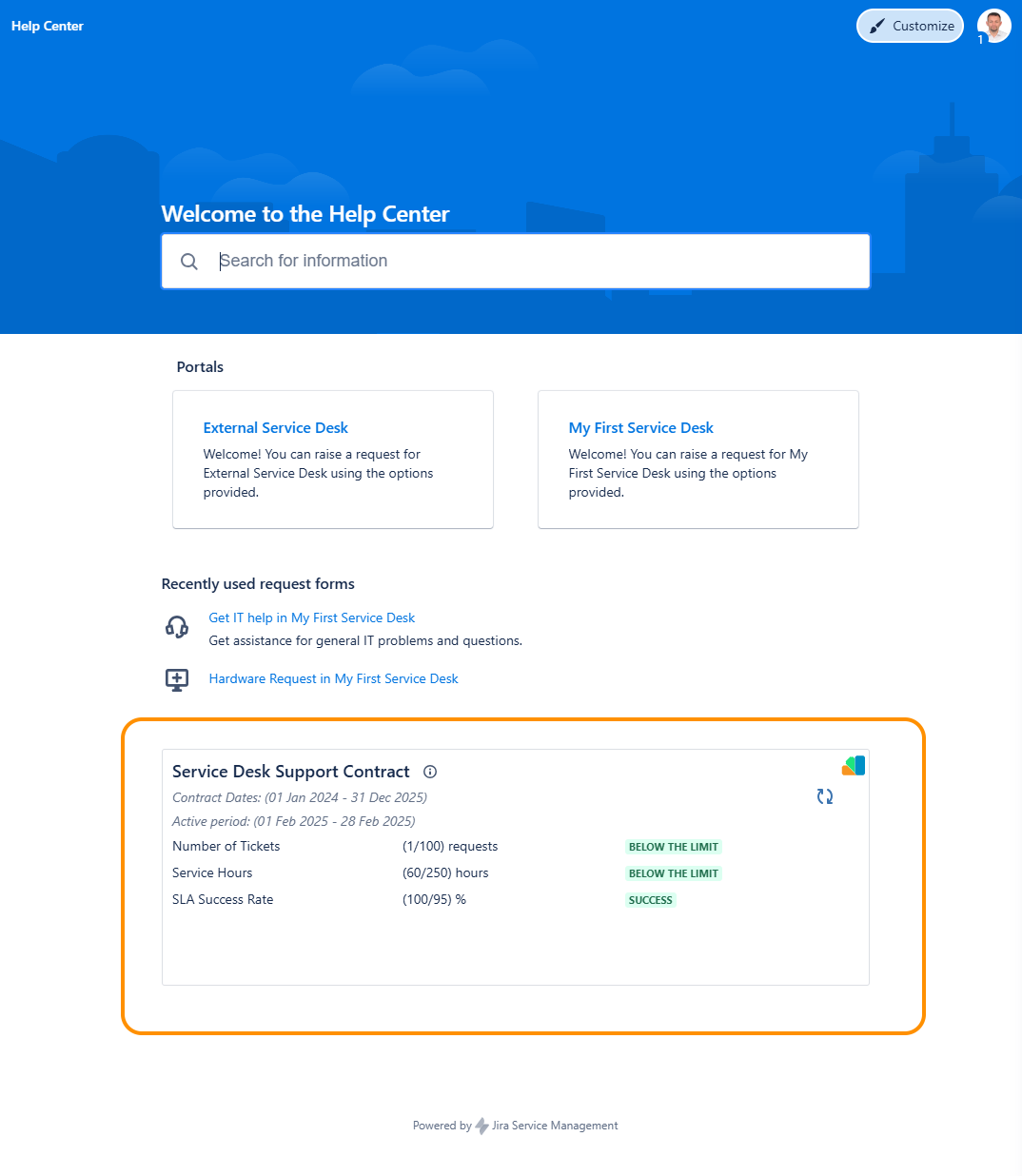Click the Jira Service Management lightning logo
Image resolution: width=1022 pixels, height=1176 pixels.
tap(482, 1126)
